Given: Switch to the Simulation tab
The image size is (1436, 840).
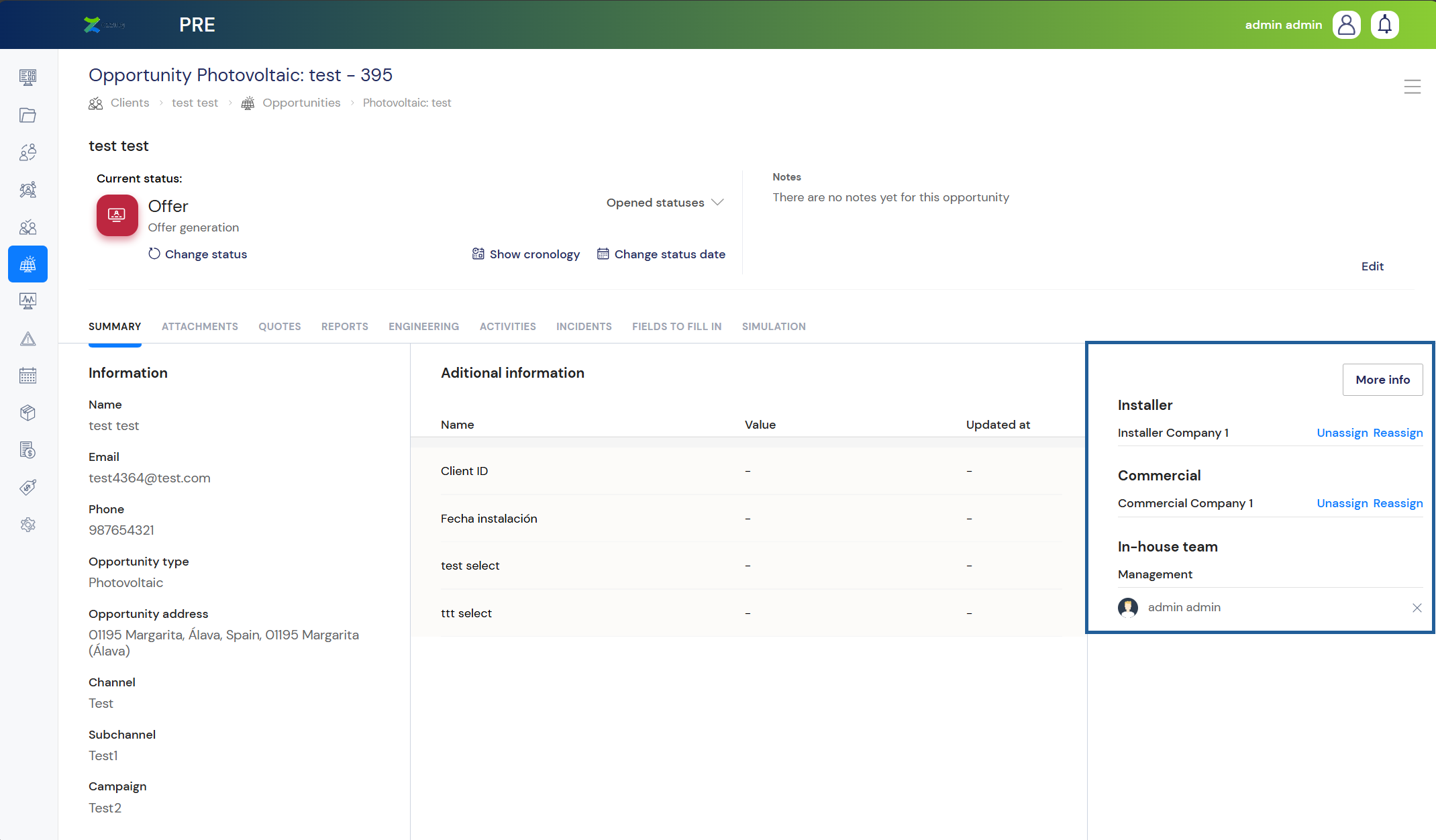Looking at the screenshot, I should (x=774, y=327).
